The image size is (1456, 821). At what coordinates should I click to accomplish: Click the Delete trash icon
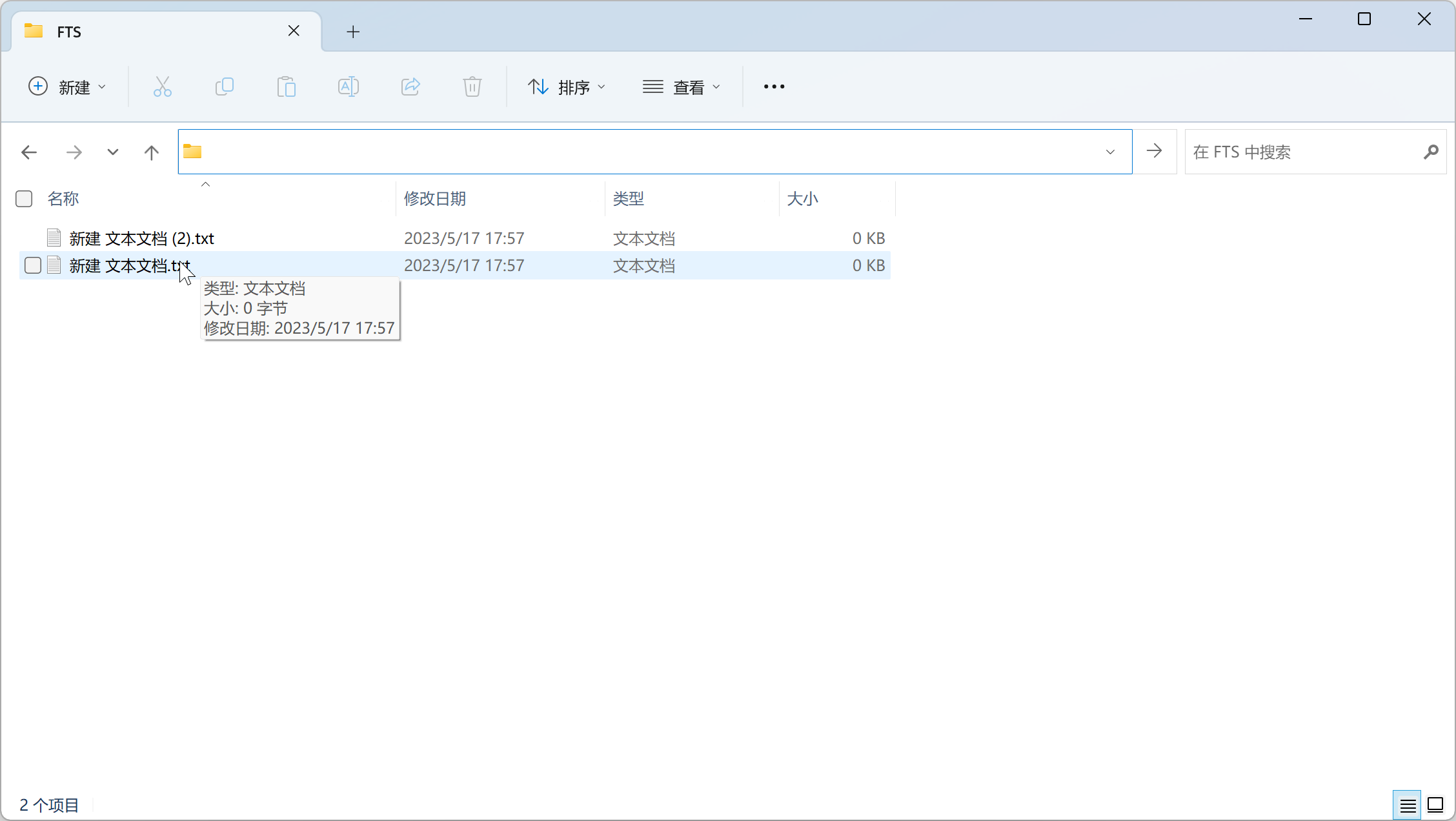pyautogui.click(x=472, y=86)
